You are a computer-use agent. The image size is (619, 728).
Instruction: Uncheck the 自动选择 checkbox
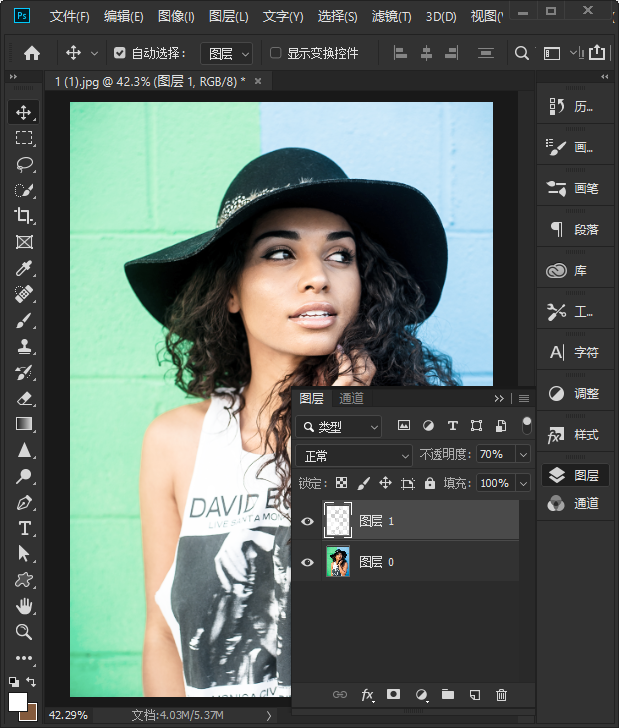pos(120,53)
